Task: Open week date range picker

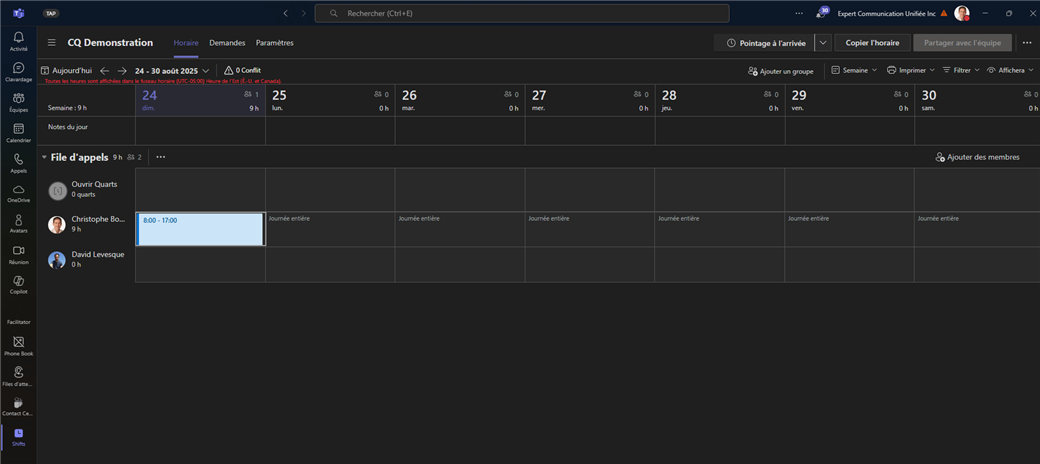Action: (172, 70)
